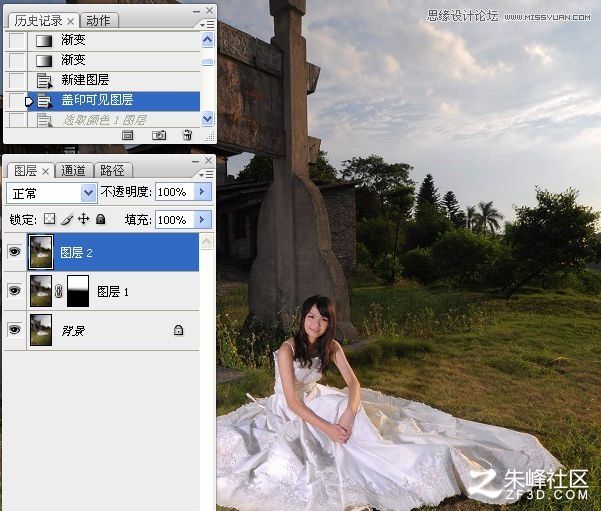Click the document icon of 盖印可见图层 state
601x511 pixels.
pos(44,101)
